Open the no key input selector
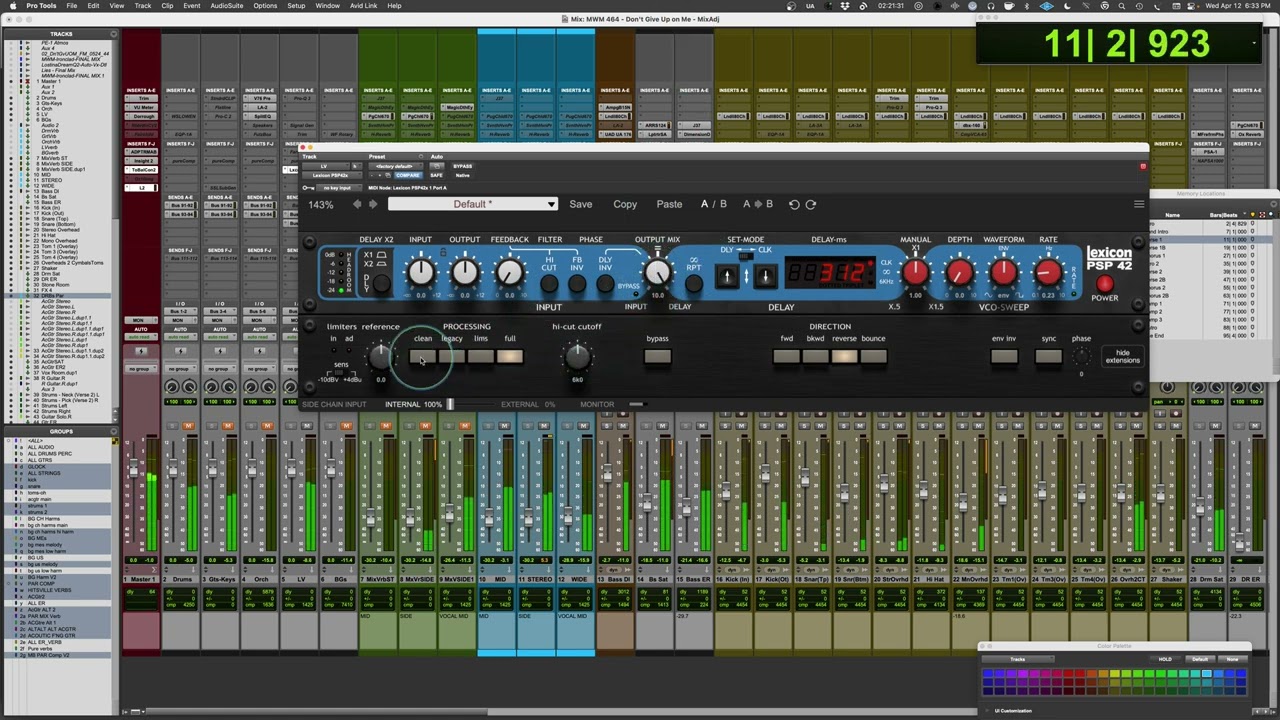 (x=338, y=188)
